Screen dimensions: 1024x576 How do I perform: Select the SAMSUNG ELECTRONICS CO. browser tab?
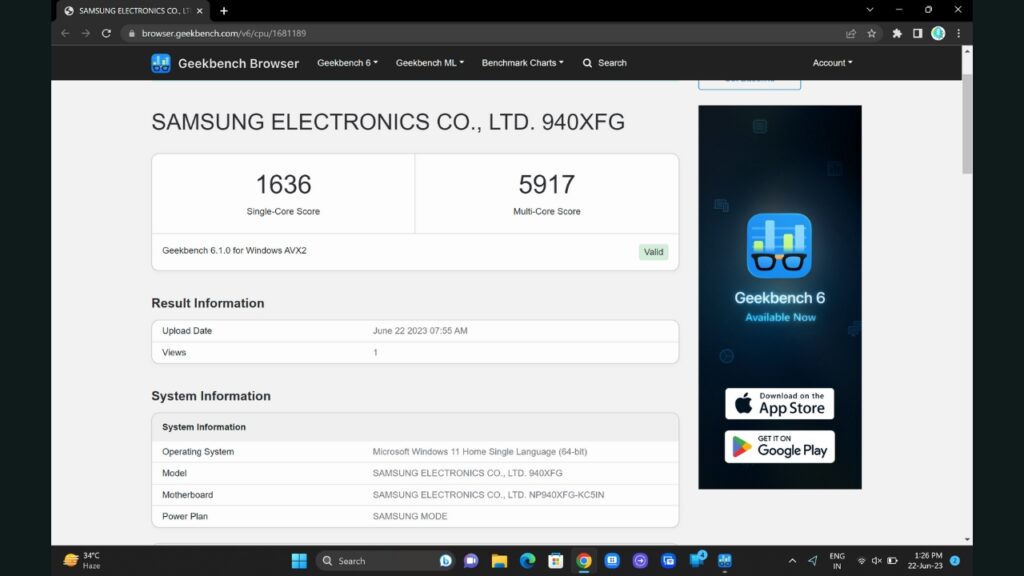coord(133,11)
